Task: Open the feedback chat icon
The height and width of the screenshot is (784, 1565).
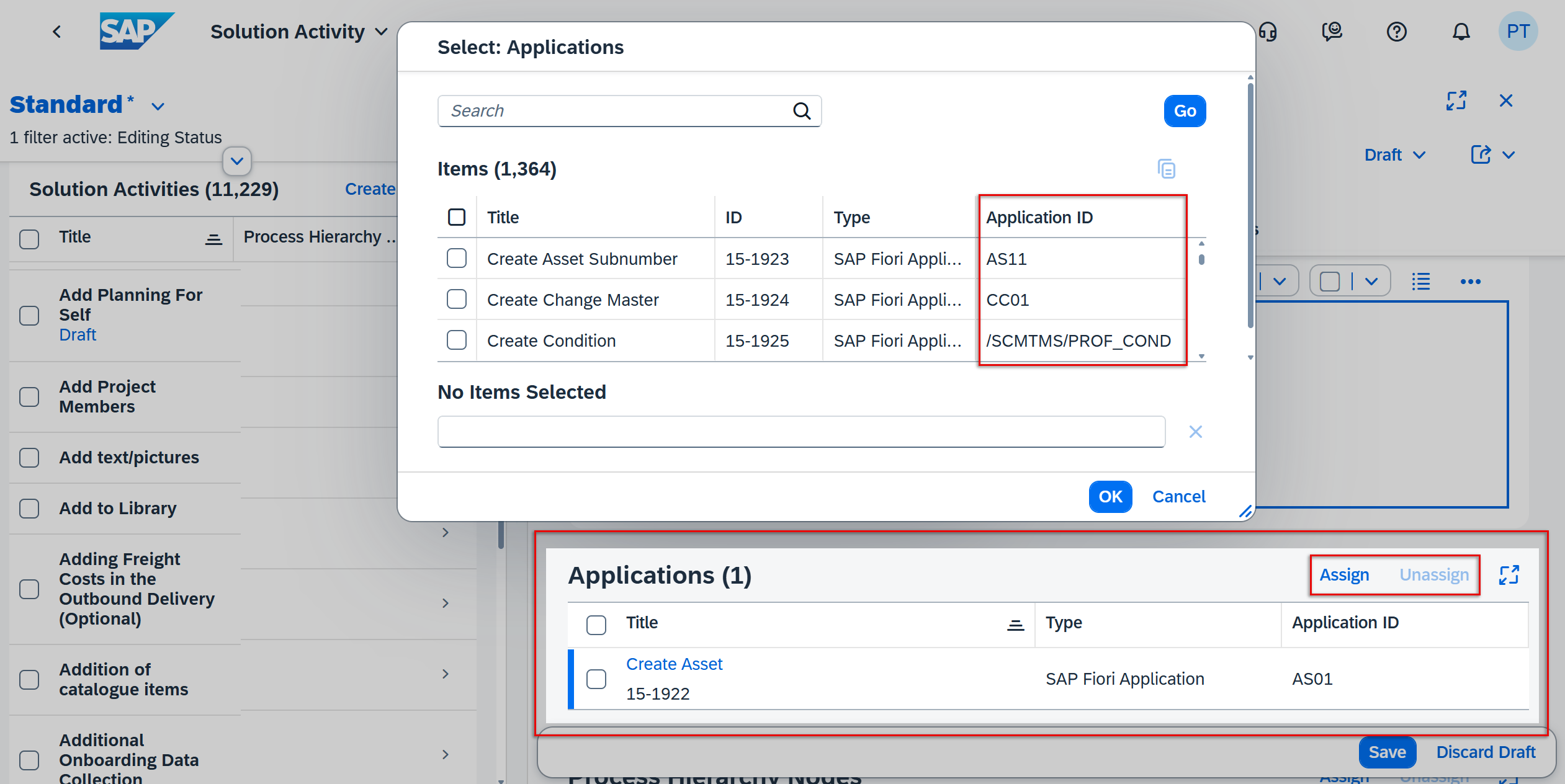Action: tap(1332, 32)
